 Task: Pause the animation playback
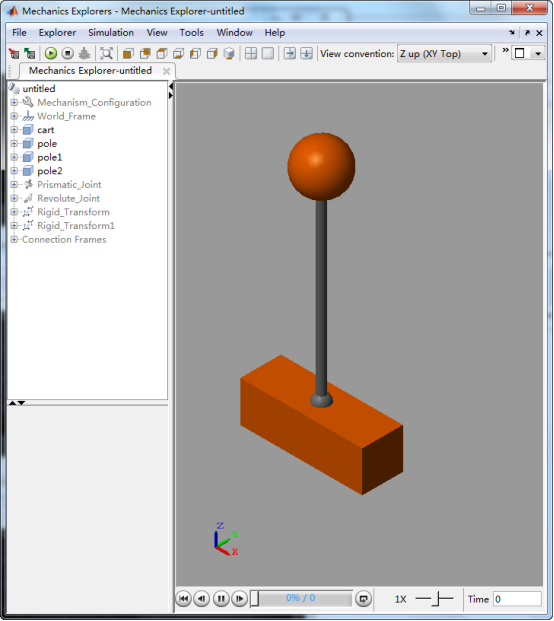(221, 598)
